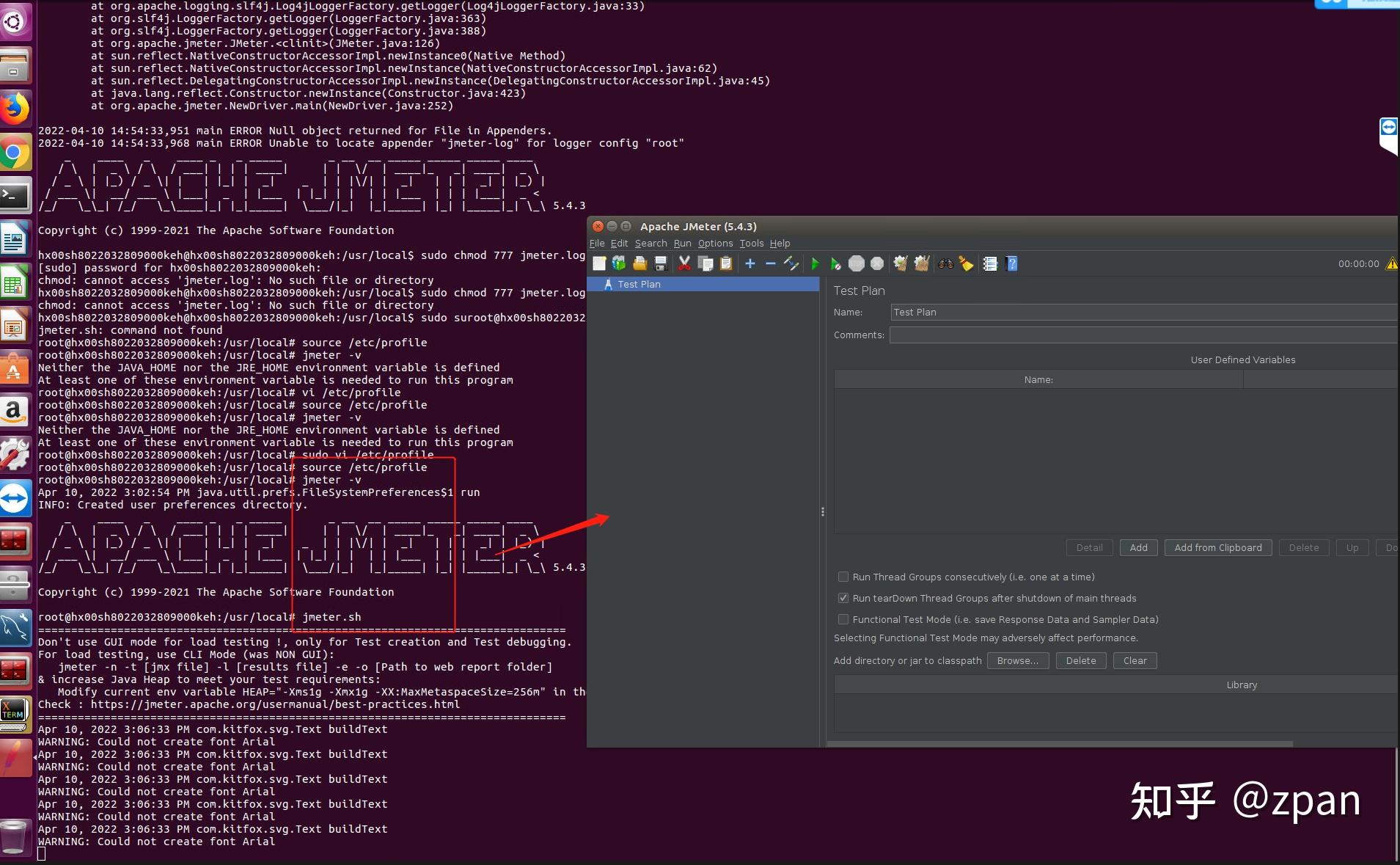
Task: Click the classpath Delete button
Action: tap(1081, 660)
